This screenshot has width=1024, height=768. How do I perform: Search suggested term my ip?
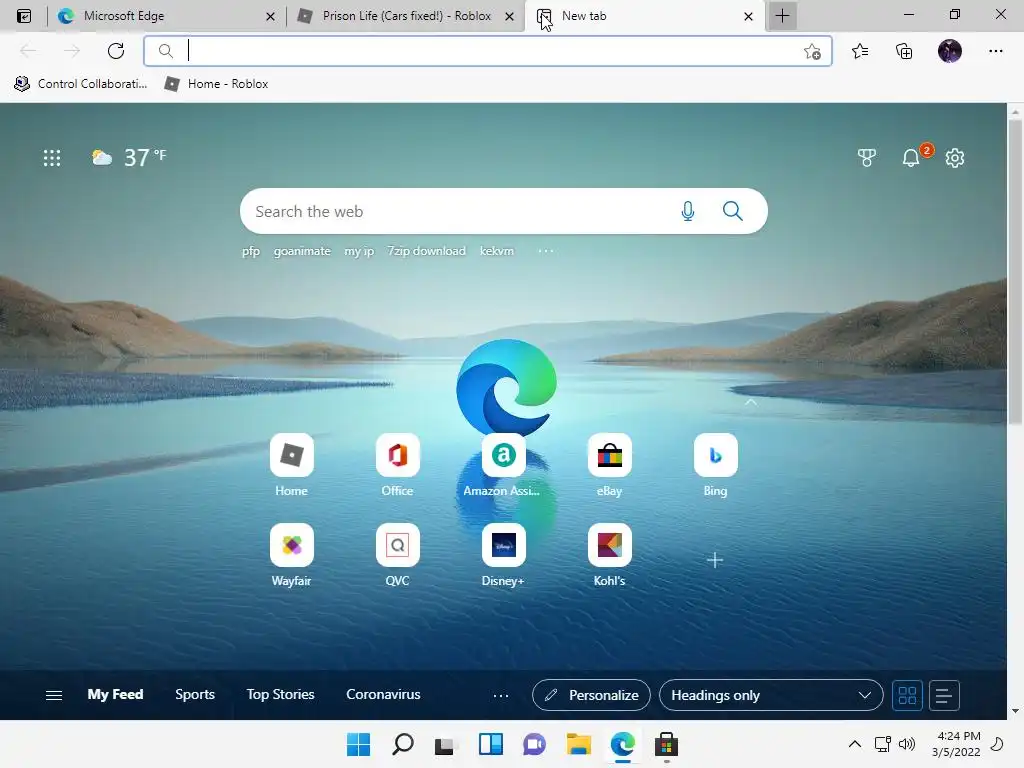[x=359, y=251]
